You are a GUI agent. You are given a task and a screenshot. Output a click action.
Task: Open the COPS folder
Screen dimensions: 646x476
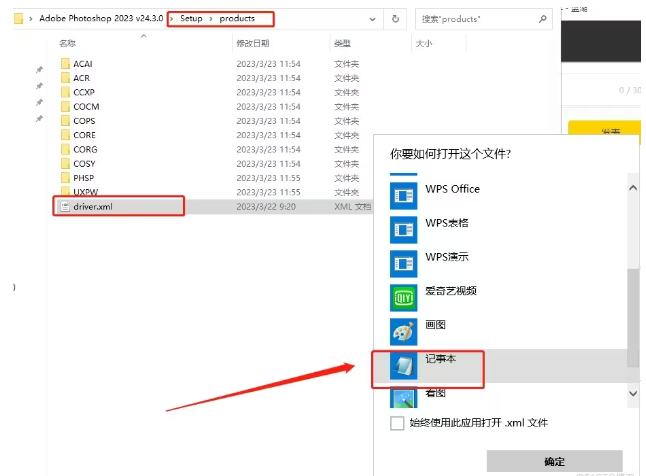pyautogui.click(x=84, y=121)
